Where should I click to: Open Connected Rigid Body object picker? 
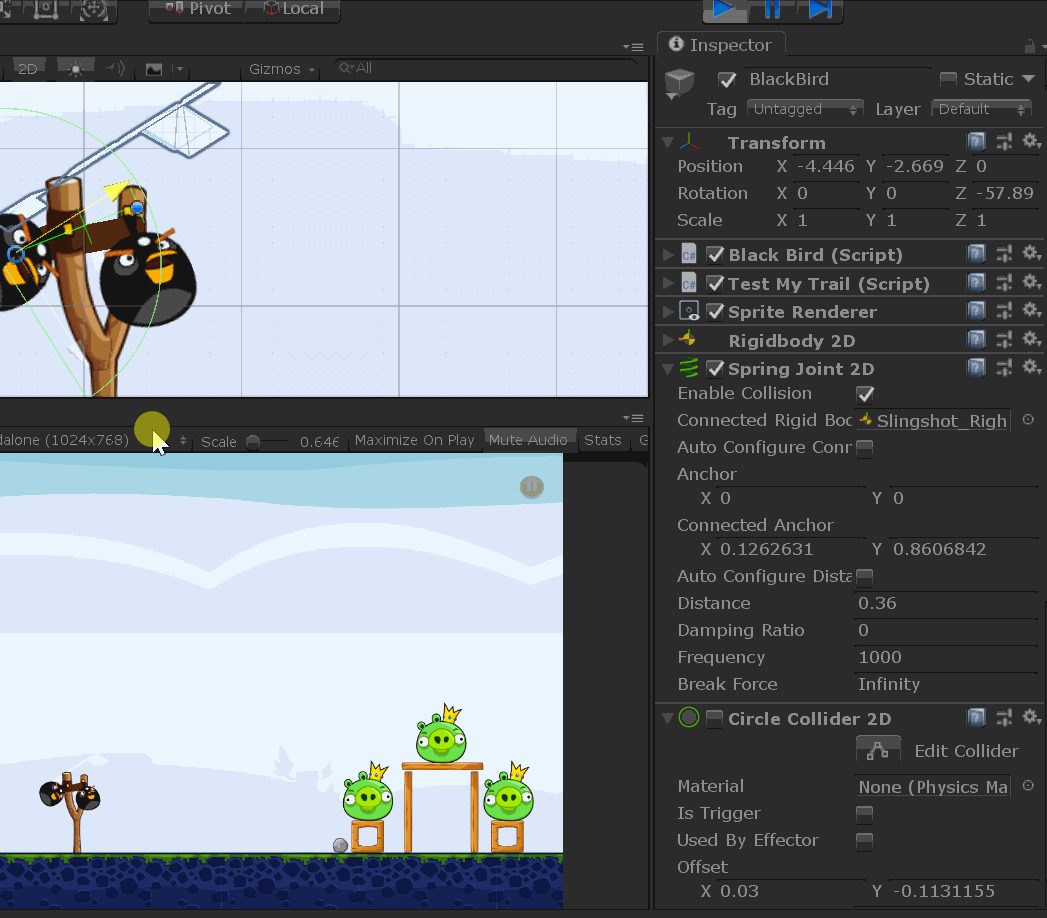click(x=1028, y=419)
